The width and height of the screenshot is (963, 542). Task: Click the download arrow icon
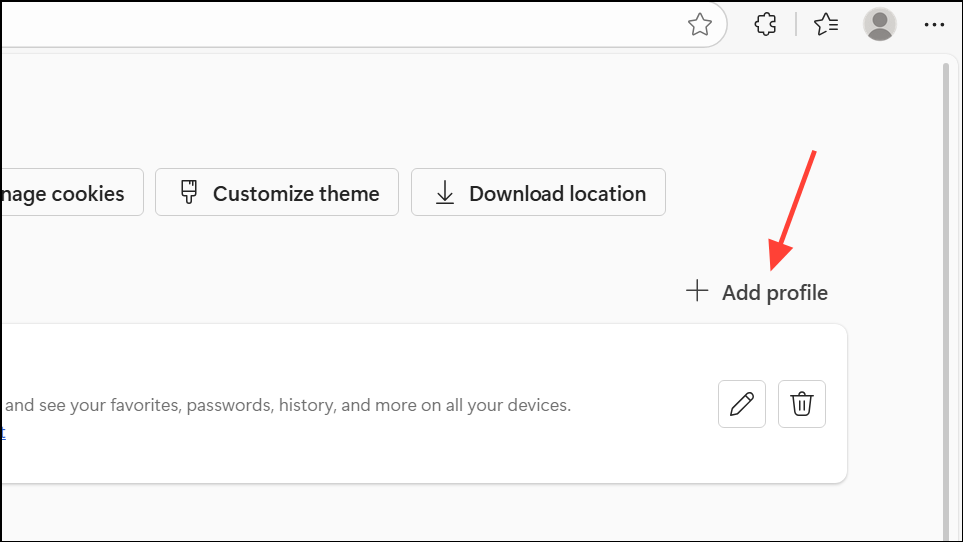(445, 193)
